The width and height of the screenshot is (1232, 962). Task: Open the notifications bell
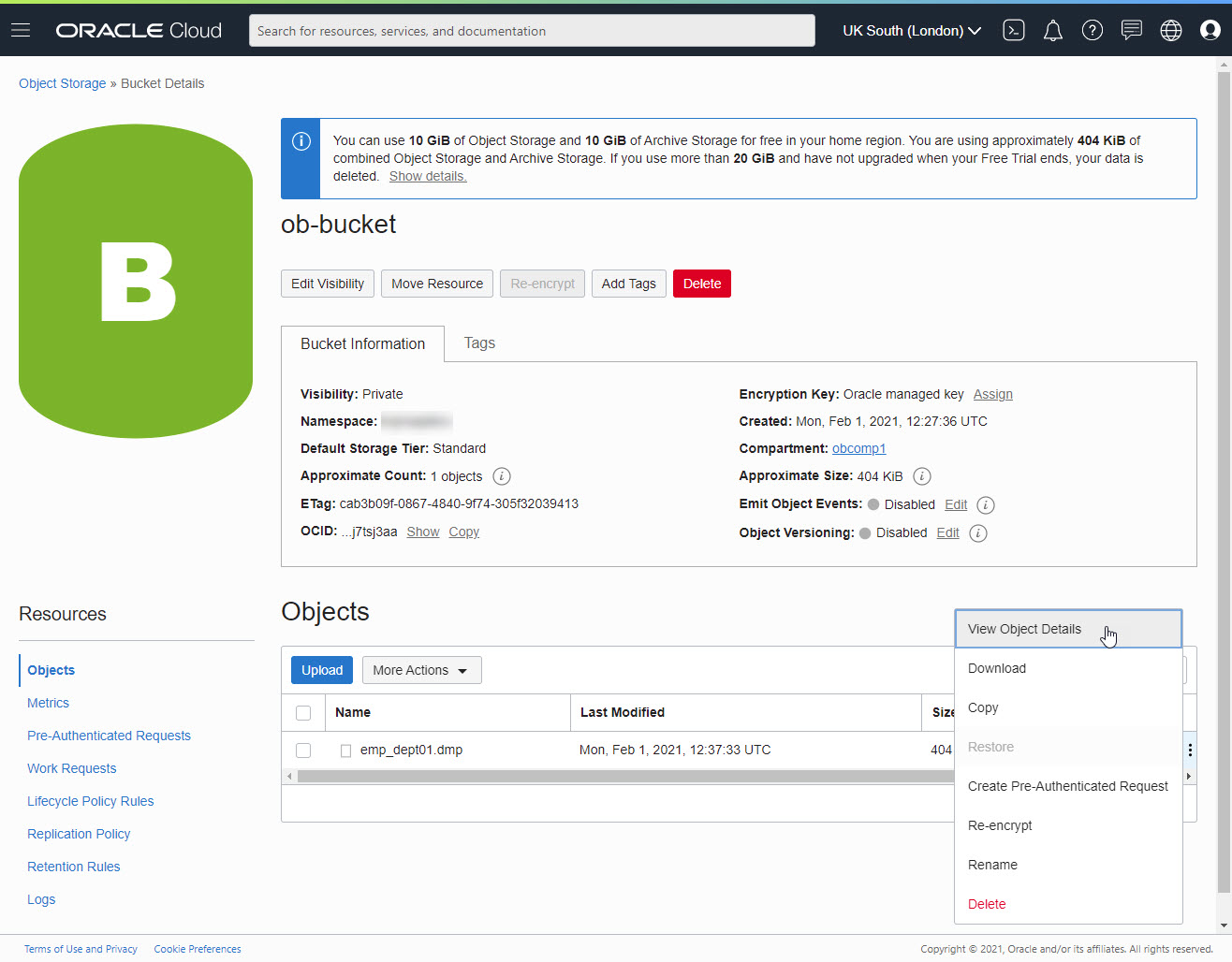click(x=1053, y=31)
